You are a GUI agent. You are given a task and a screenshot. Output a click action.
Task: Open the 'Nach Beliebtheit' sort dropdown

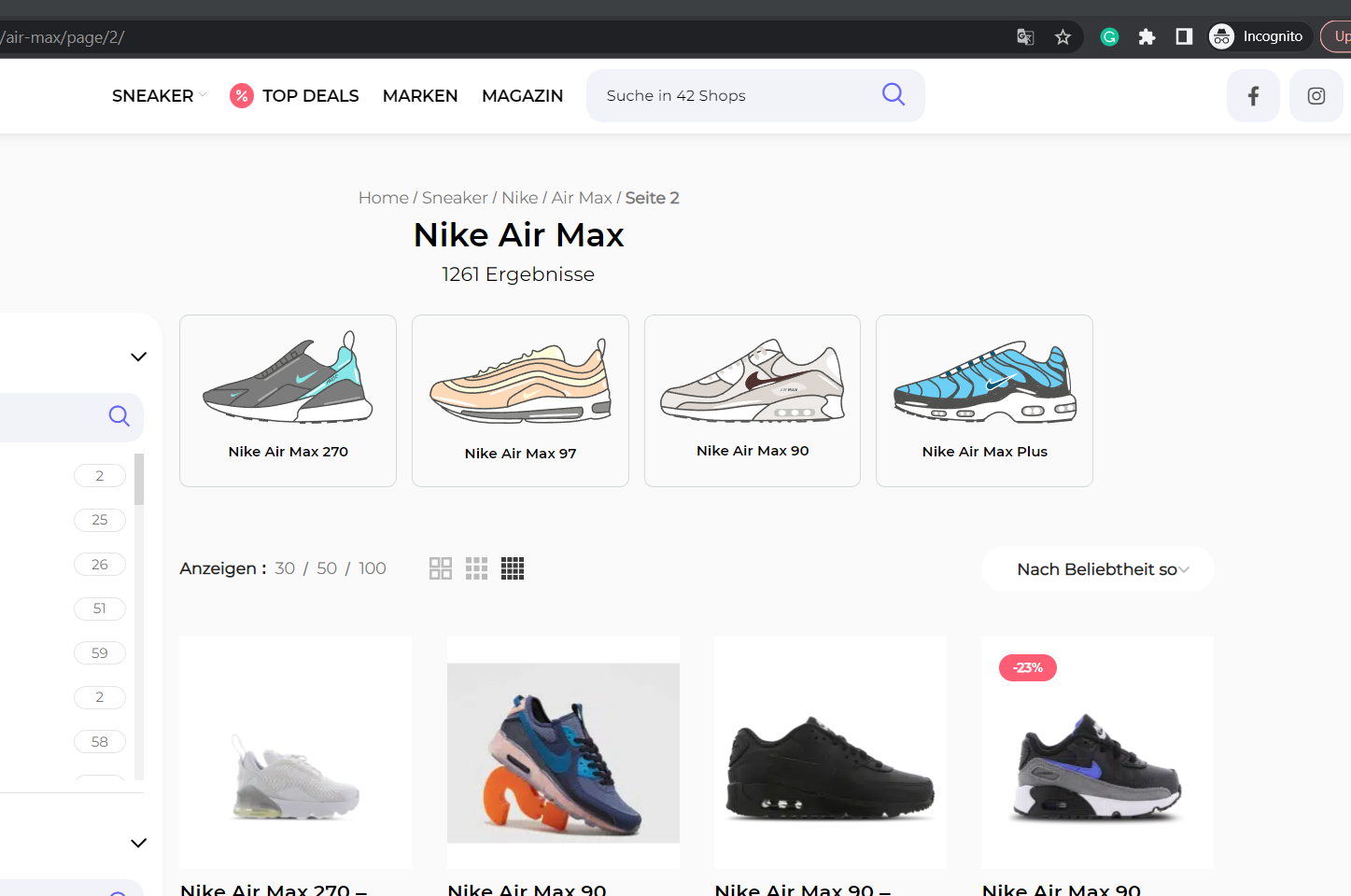click(x=1098, y=569)
